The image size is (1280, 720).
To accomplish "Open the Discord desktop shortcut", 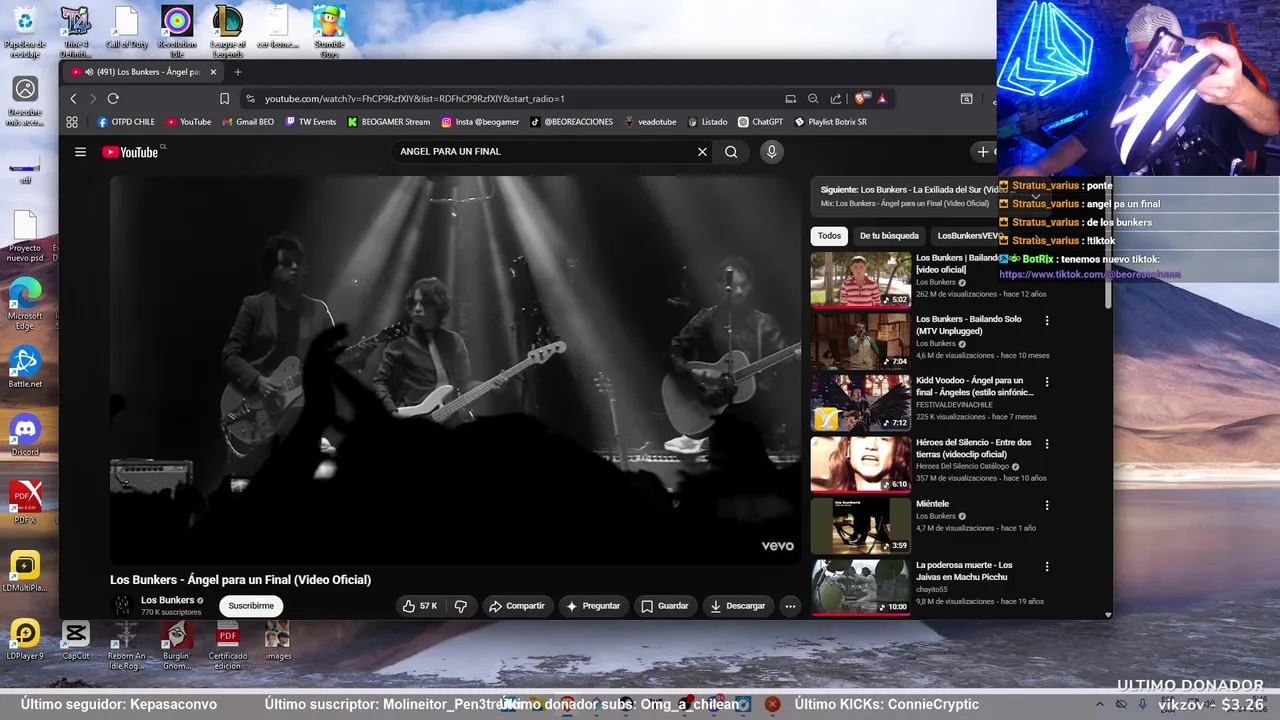I will (x=25, y=435).
